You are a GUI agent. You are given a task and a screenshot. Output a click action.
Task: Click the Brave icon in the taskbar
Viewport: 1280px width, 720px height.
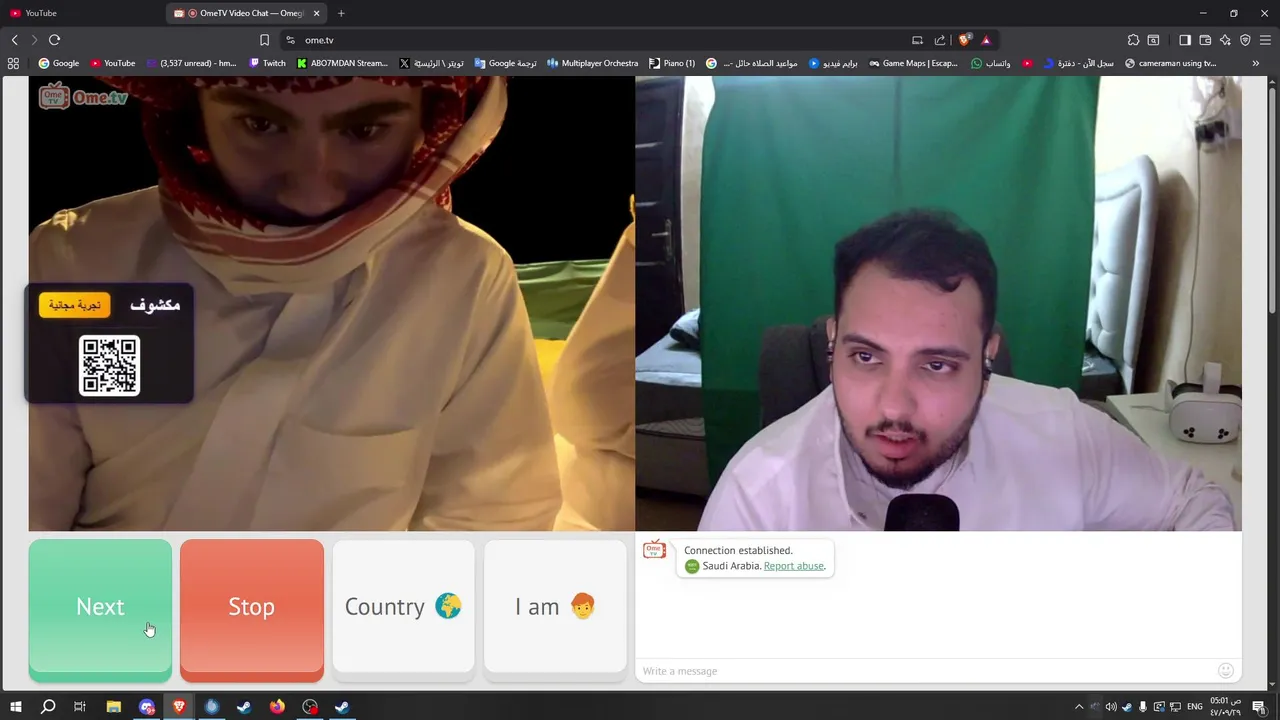[179, 707]
